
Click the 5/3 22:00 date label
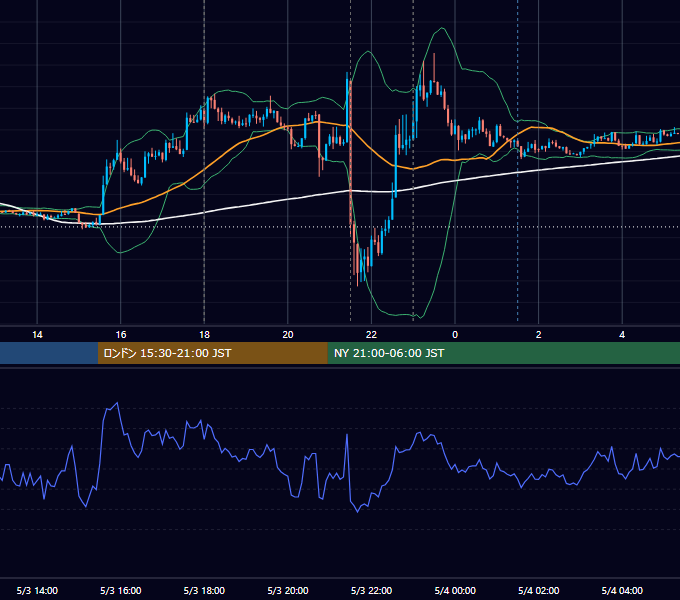coord(371,590)
